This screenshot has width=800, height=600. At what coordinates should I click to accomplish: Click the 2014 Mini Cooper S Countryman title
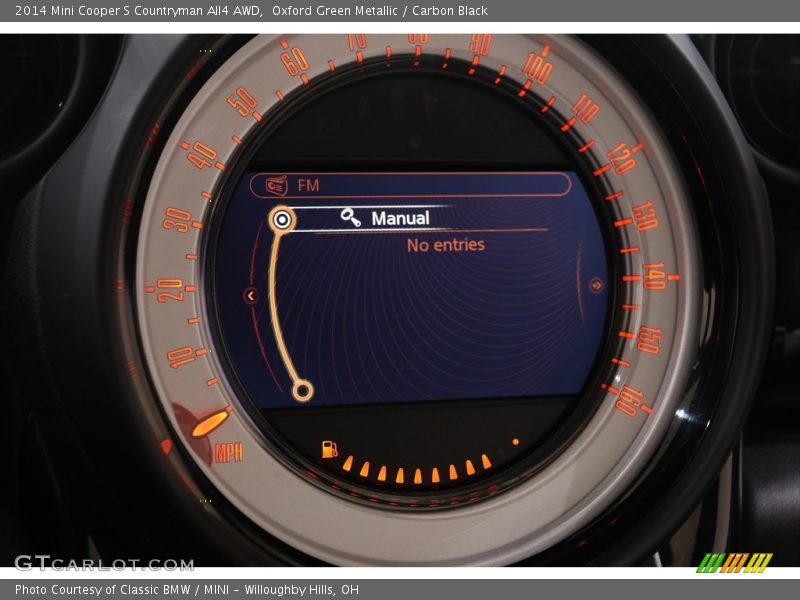(251, 11)
